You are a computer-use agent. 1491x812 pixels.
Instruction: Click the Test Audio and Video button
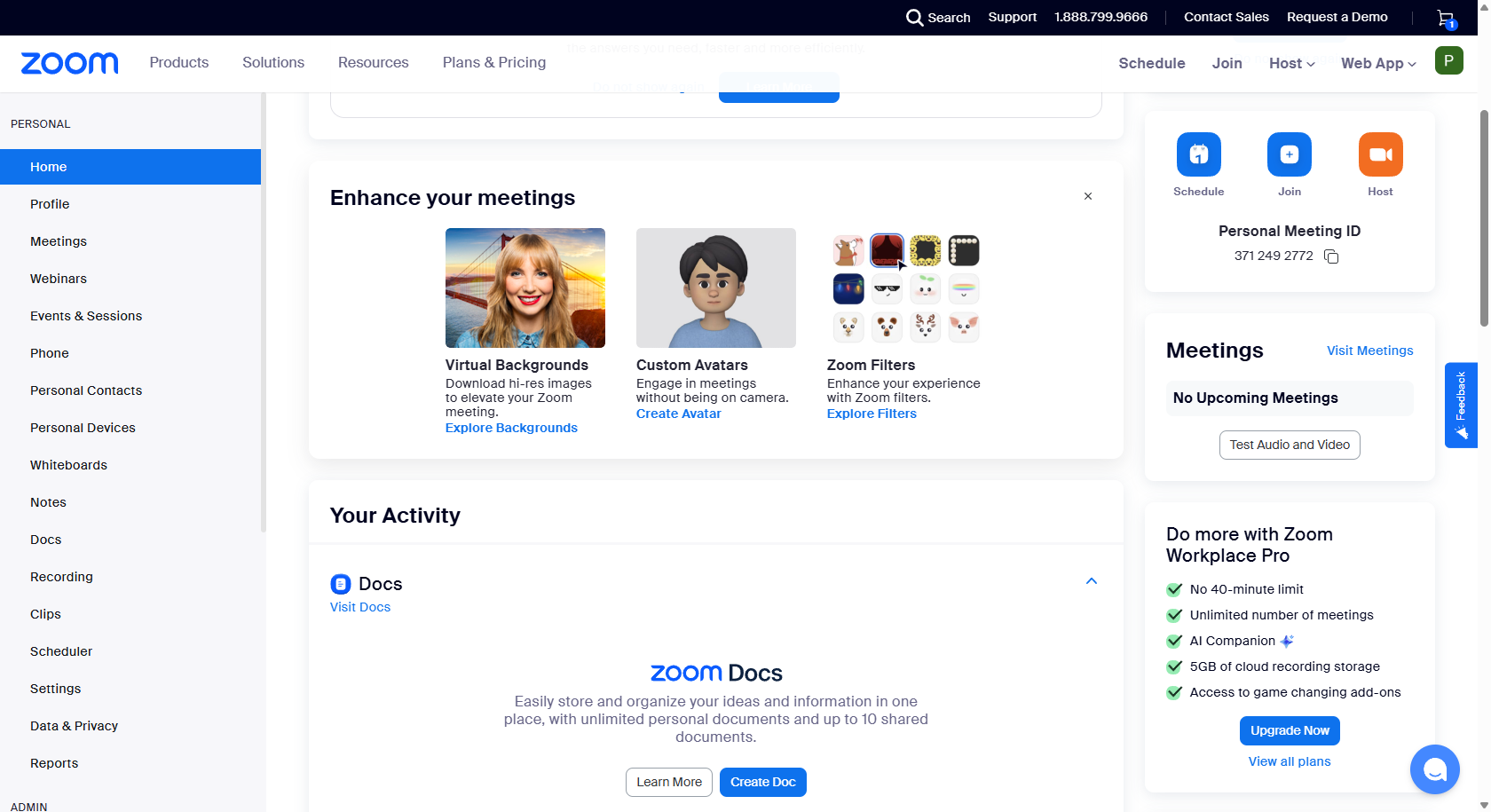coord(1290,445)
